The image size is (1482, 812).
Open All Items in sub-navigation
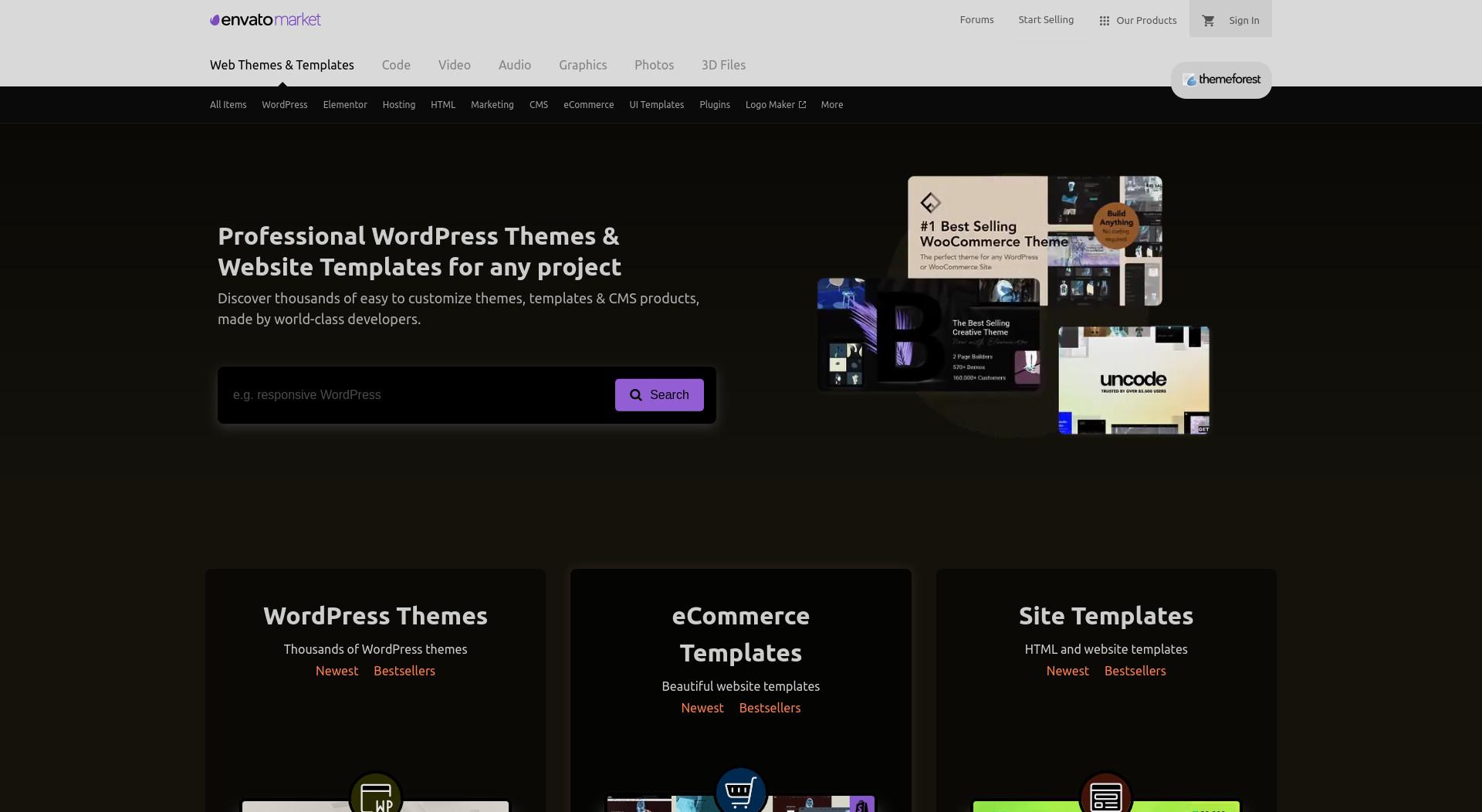click(228, 105)
